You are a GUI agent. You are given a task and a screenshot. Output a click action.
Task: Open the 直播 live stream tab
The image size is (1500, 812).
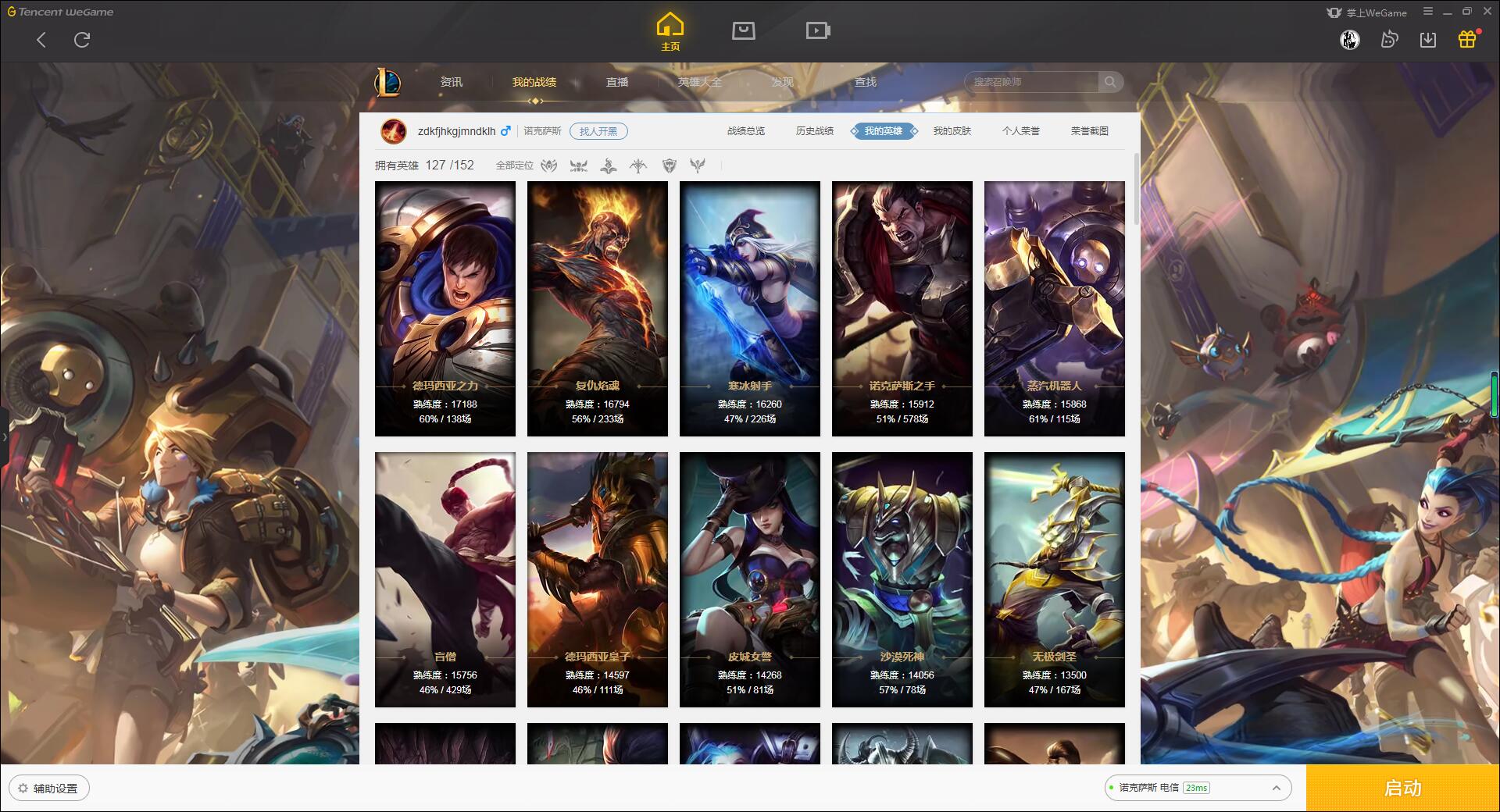click(x=617, y=82)
